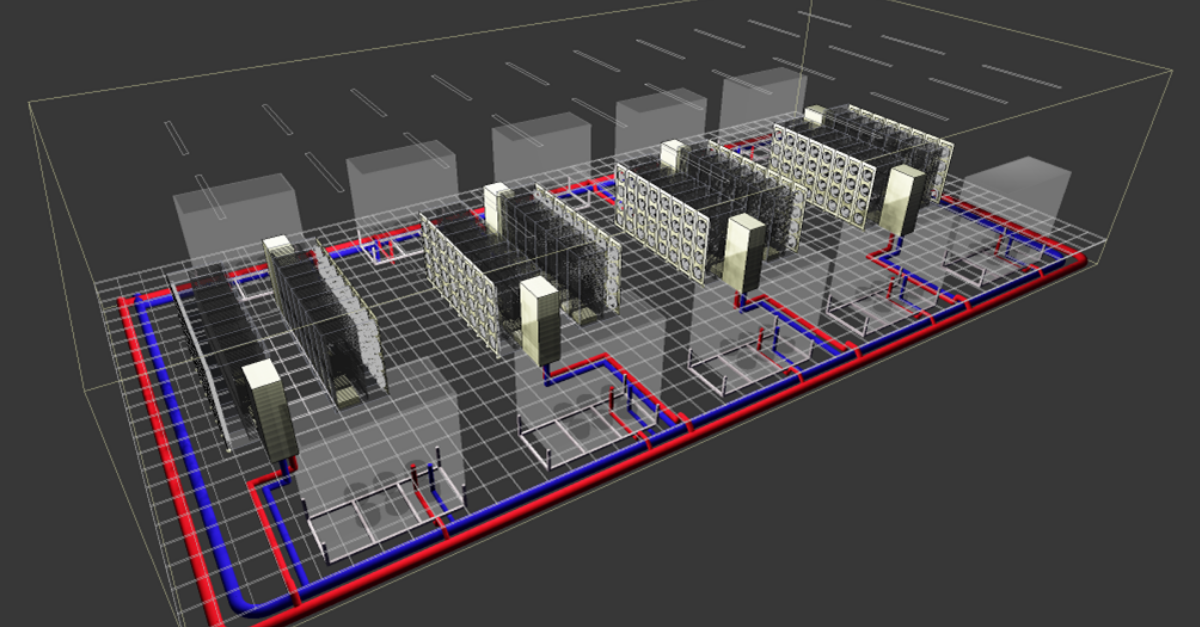This screenshot has height=627, width=1200.
Task: Select the translucent overhead duct box on the right
Action: (x=1020, y=190)
